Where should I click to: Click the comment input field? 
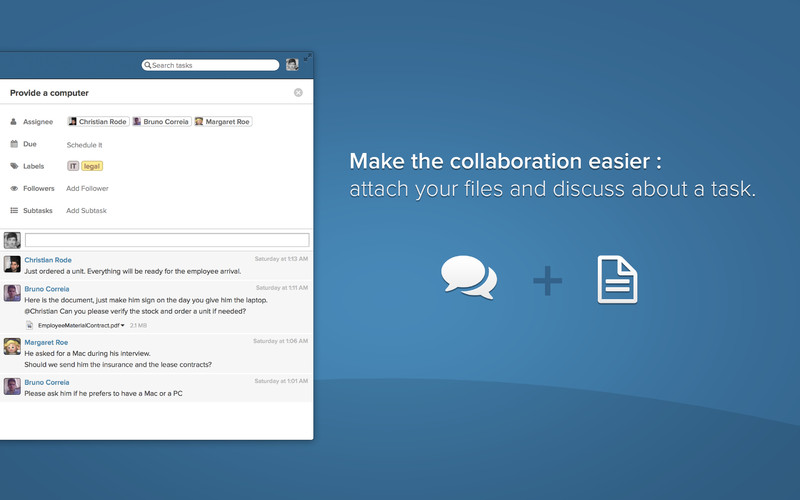tap(167, 240)
